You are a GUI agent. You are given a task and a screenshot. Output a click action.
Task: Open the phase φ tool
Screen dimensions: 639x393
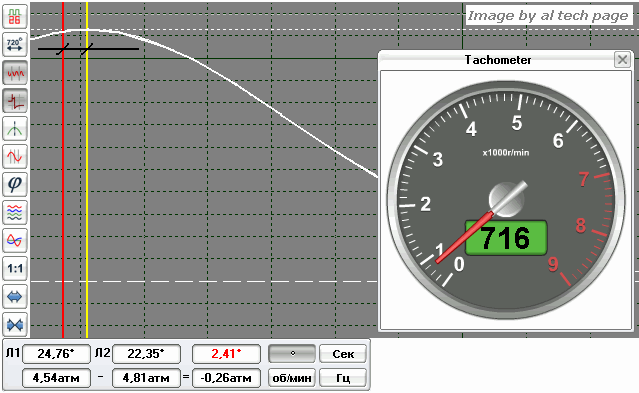15,185
